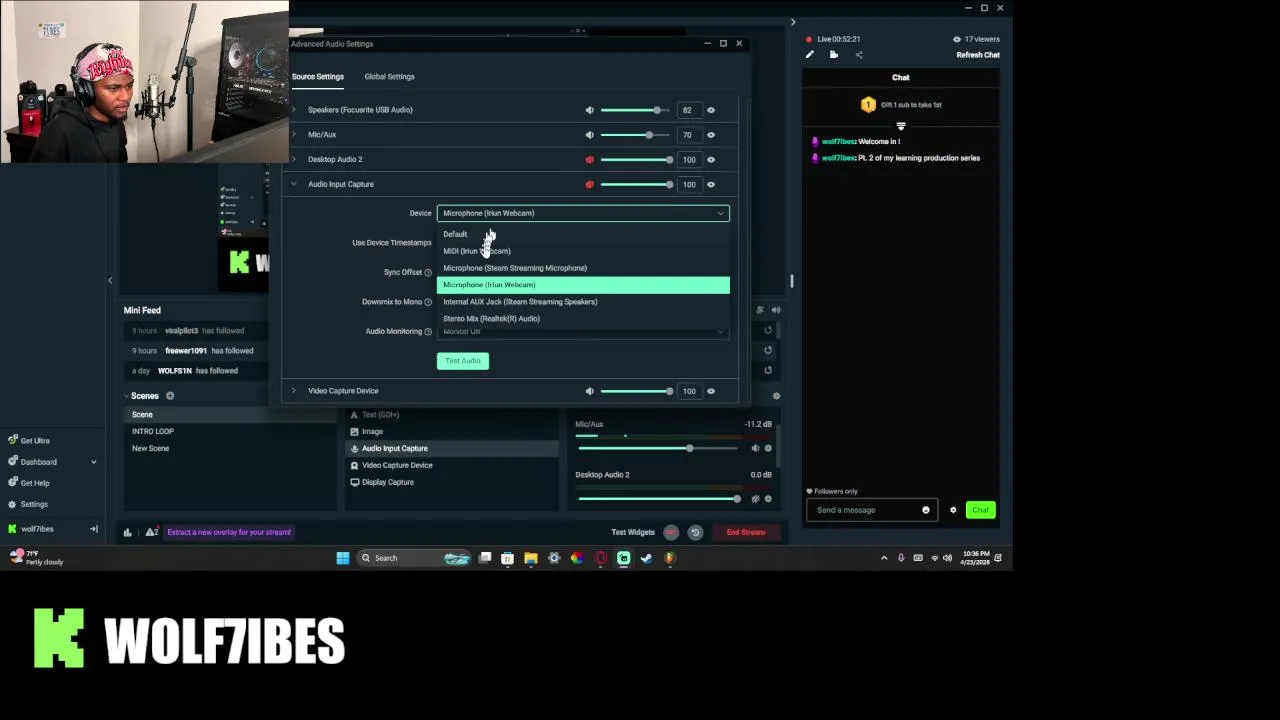This screenshot has width=1280, height=720.
Task: Adjust the Speakers (Focusrite) volume slider
Action: click(636, 110)
